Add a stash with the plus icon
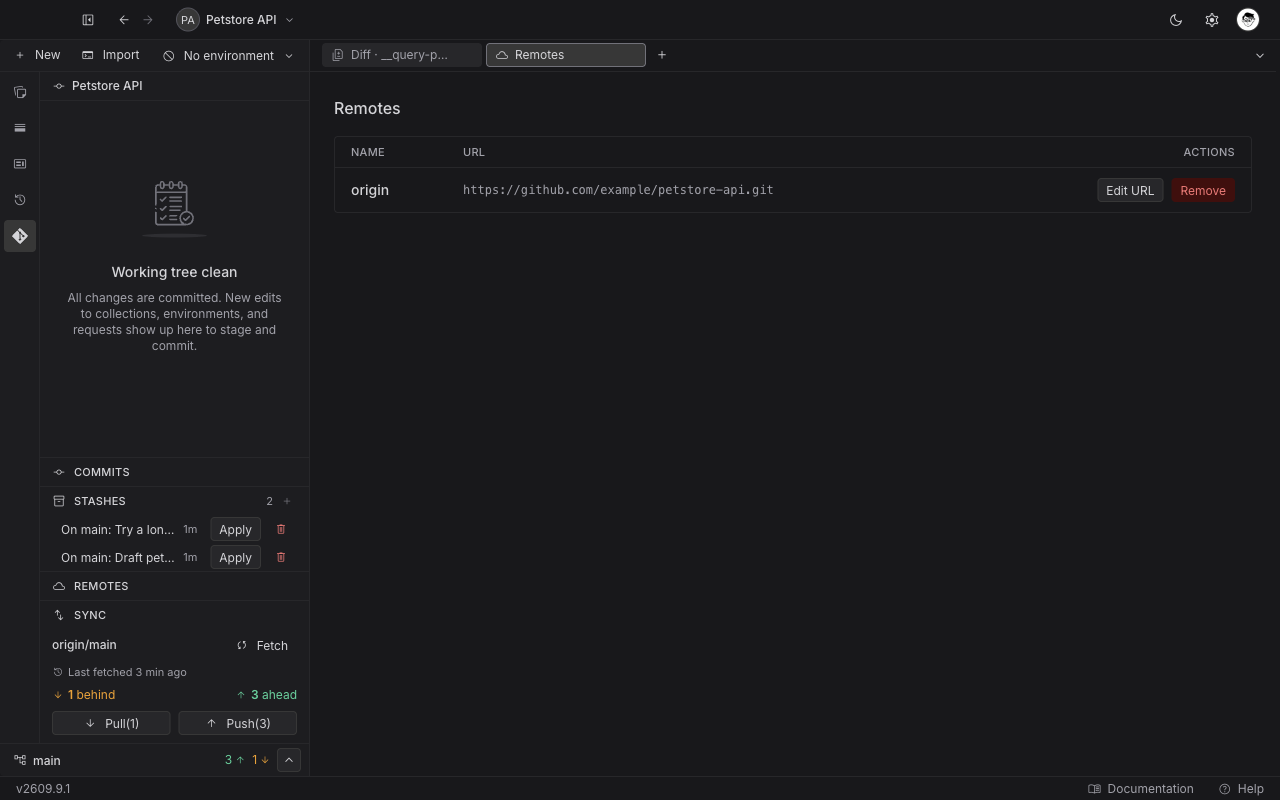1280x800 pixels. pyautogui.click(x=287, y=501)
